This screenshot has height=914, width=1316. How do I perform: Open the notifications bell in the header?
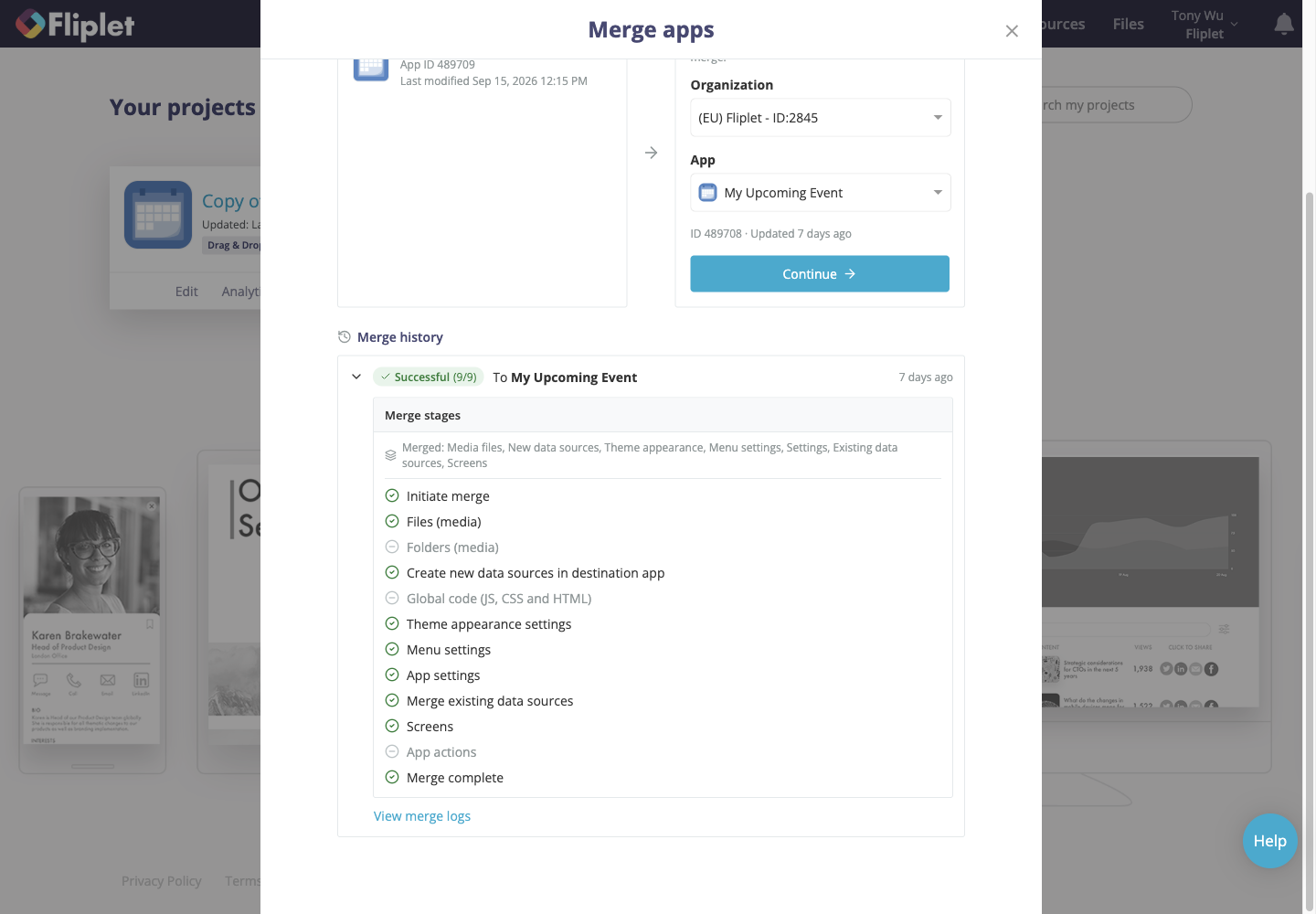point(1284,24)
